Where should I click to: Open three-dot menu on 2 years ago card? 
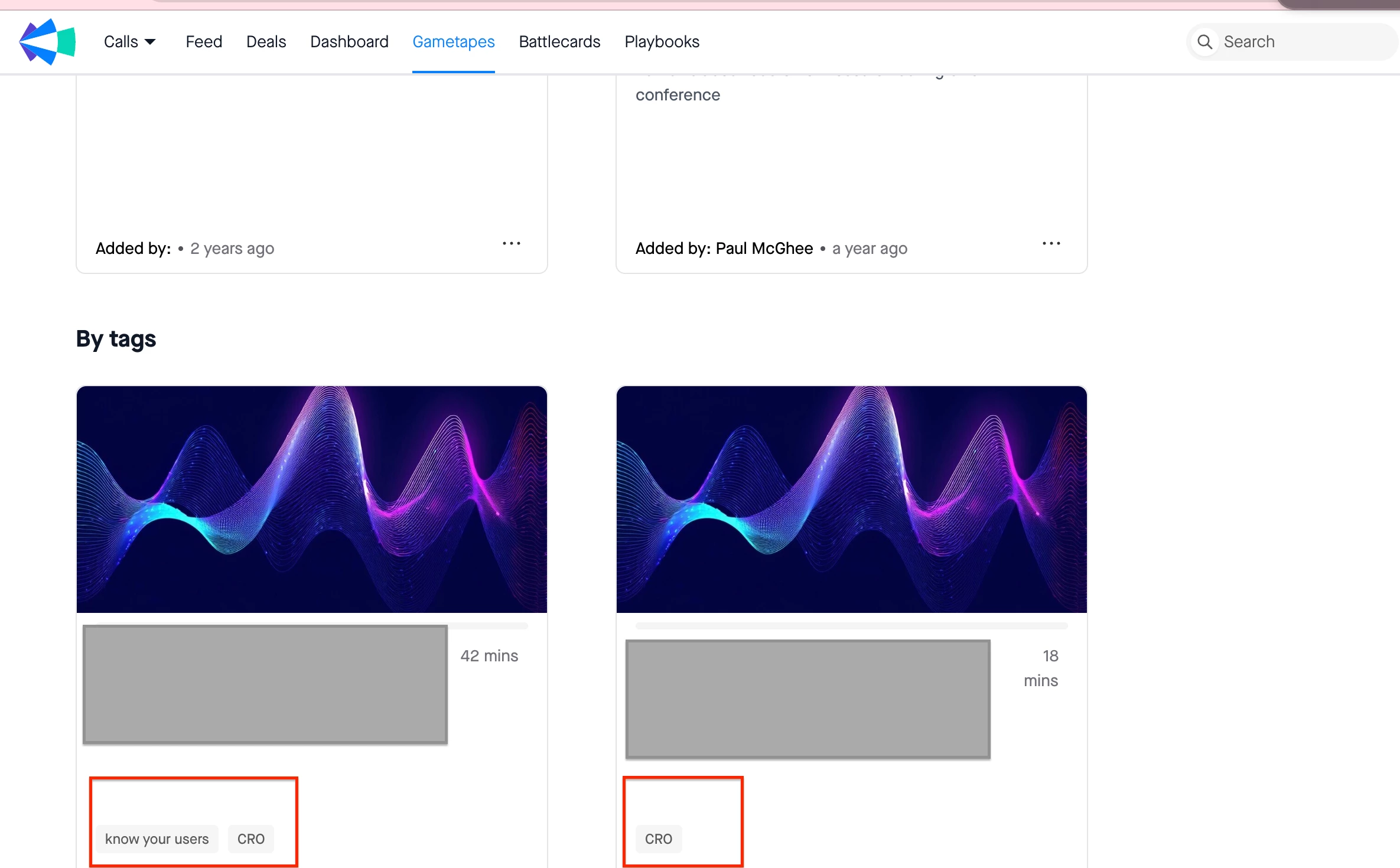click(511, 243)
